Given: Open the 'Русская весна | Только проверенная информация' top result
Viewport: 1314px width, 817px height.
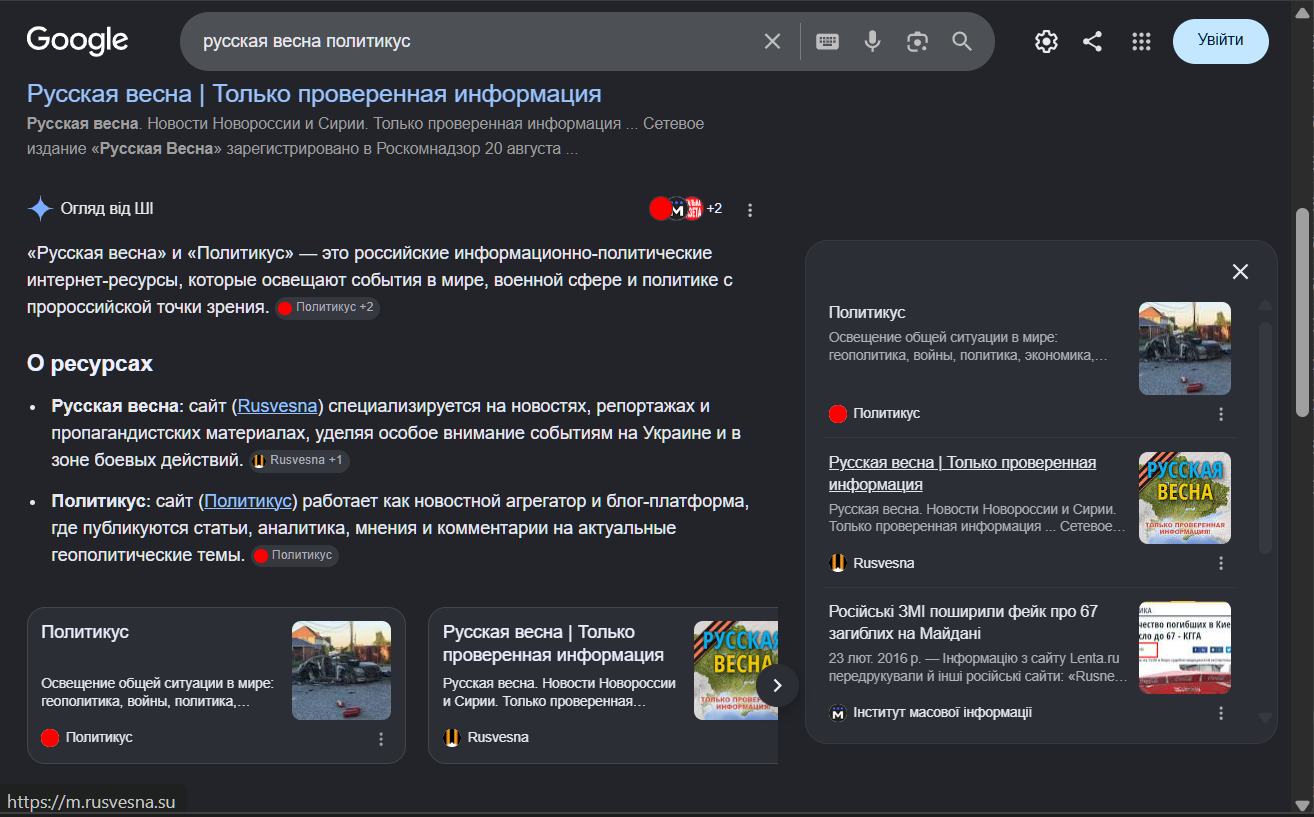Looking at the screenshot, I should tap(314, 94).
